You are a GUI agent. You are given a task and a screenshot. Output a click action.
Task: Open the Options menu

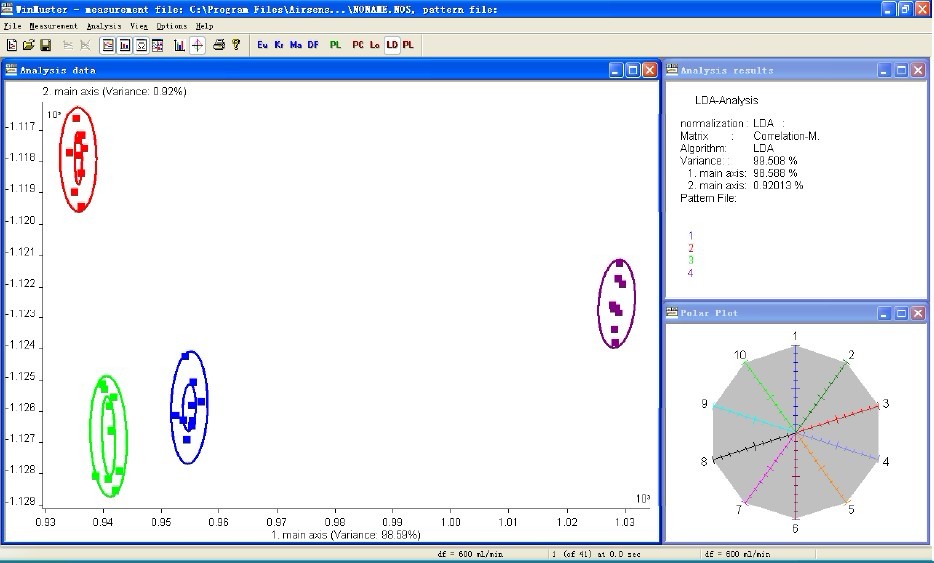tap(172, 26)
